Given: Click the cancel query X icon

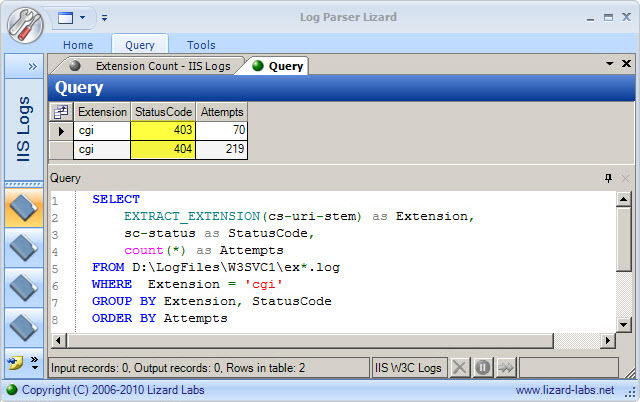Looking at the screenshot, I should click(x=460, y=368).
